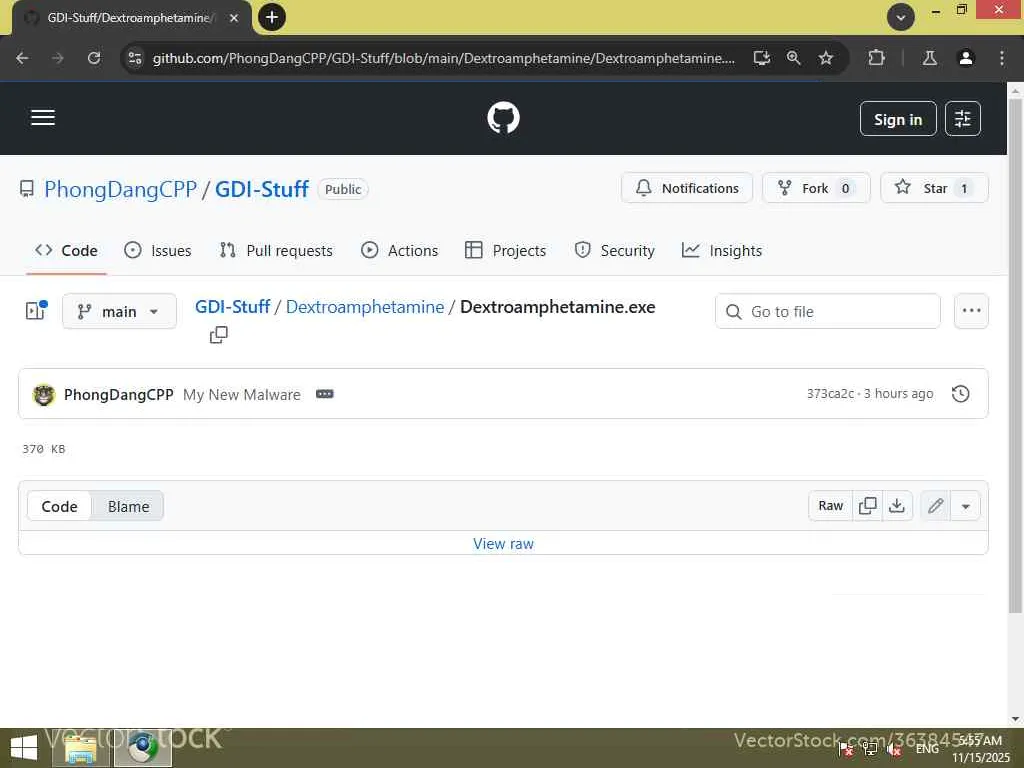Bookmark this page with star icon
This screenshot has width=1024, height=768.
[825, 58]
